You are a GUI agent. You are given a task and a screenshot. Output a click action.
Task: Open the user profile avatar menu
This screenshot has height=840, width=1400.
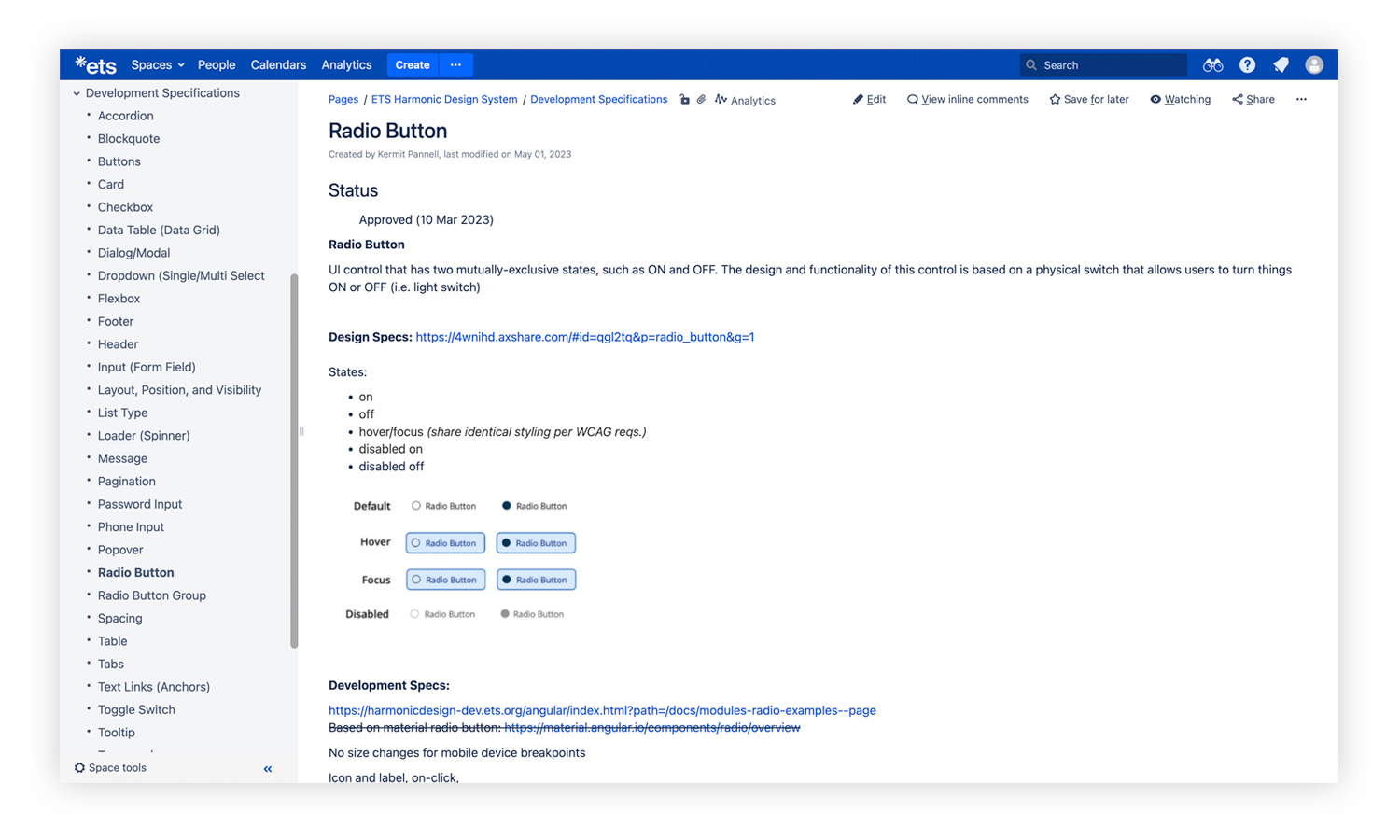click(x=1314, y=64)
